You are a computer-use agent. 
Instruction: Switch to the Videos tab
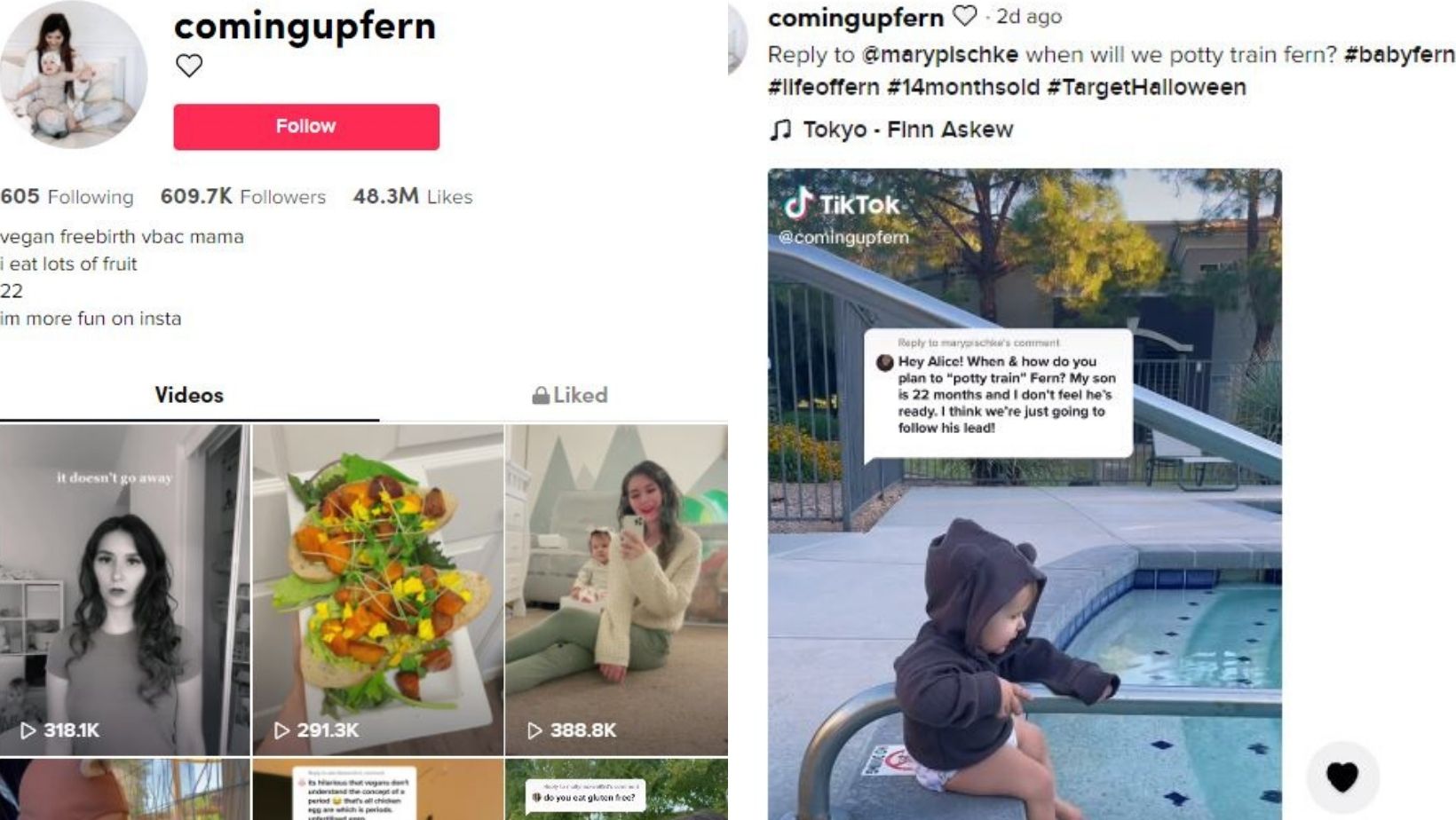189,396
